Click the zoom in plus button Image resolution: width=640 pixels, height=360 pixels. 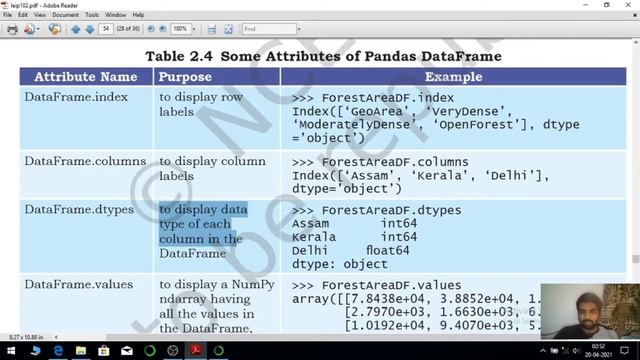tap(162, 29)
